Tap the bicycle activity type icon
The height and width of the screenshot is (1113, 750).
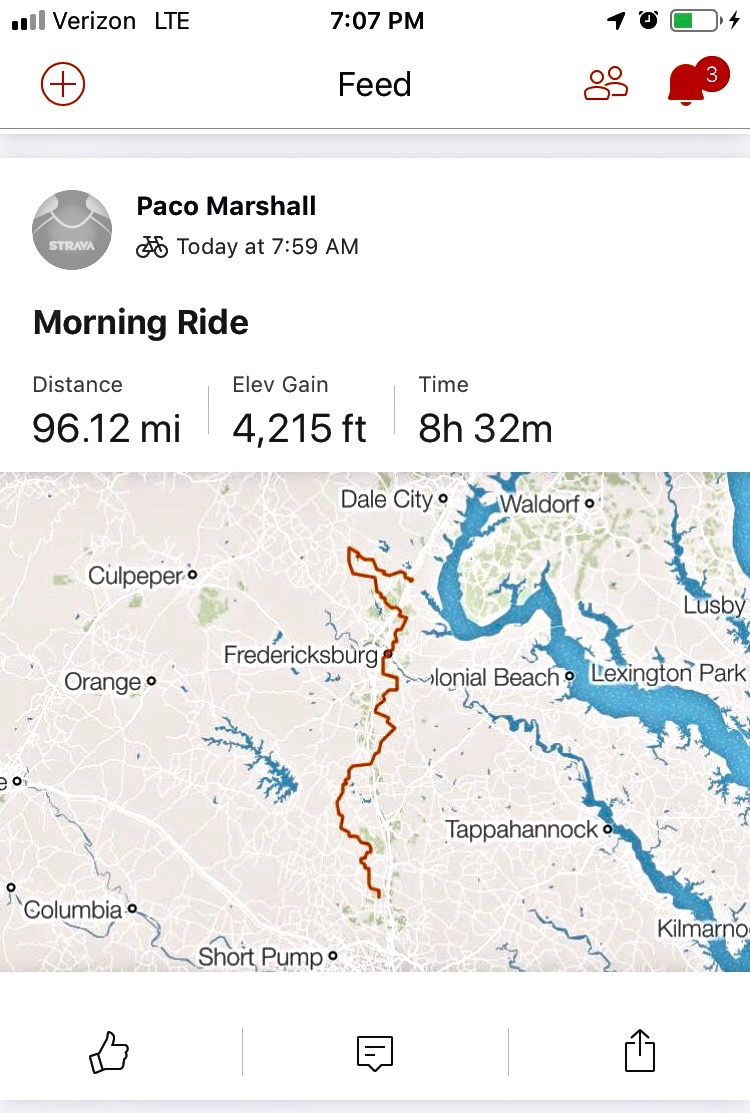pyautogui.click(x=152, y=247)
